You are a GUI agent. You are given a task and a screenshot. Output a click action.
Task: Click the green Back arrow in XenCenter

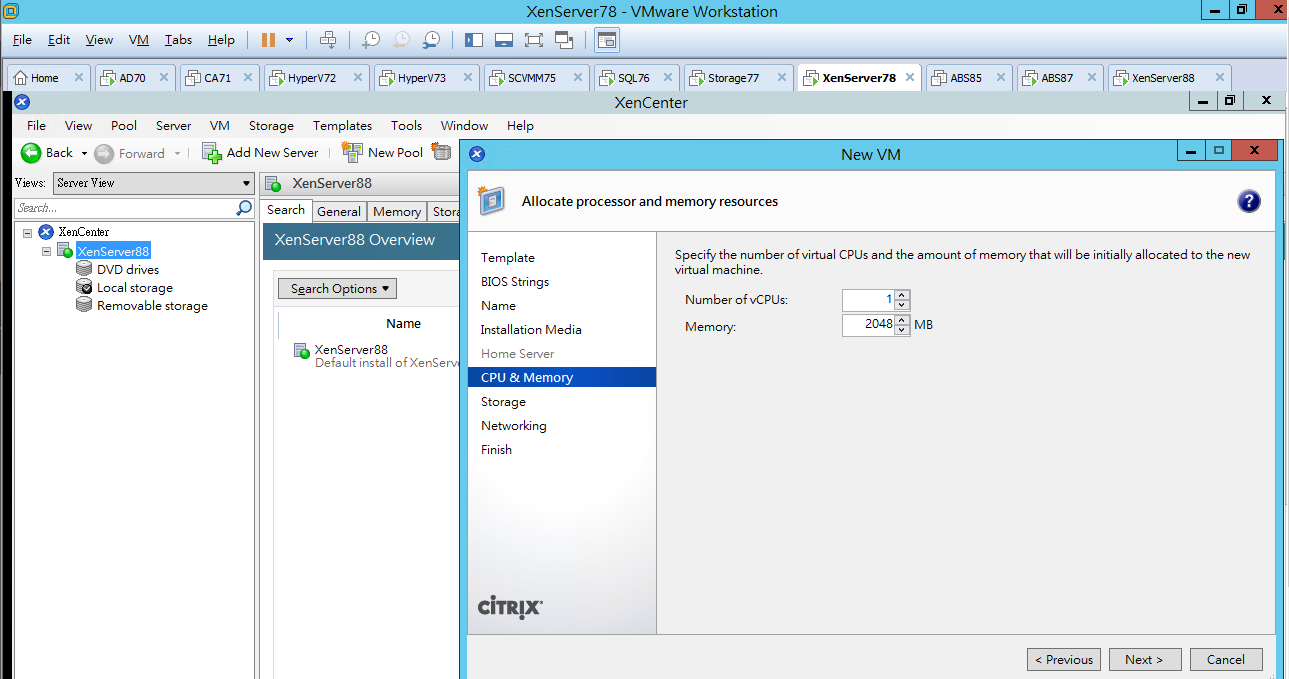click(32, 153)
